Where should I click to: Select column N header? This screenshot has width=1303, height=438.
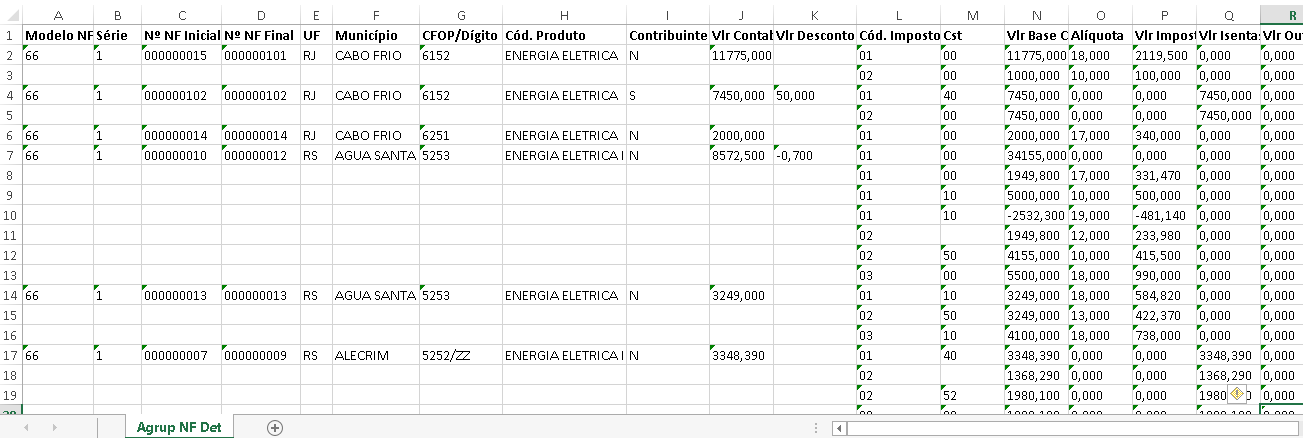pos(1036,15)
